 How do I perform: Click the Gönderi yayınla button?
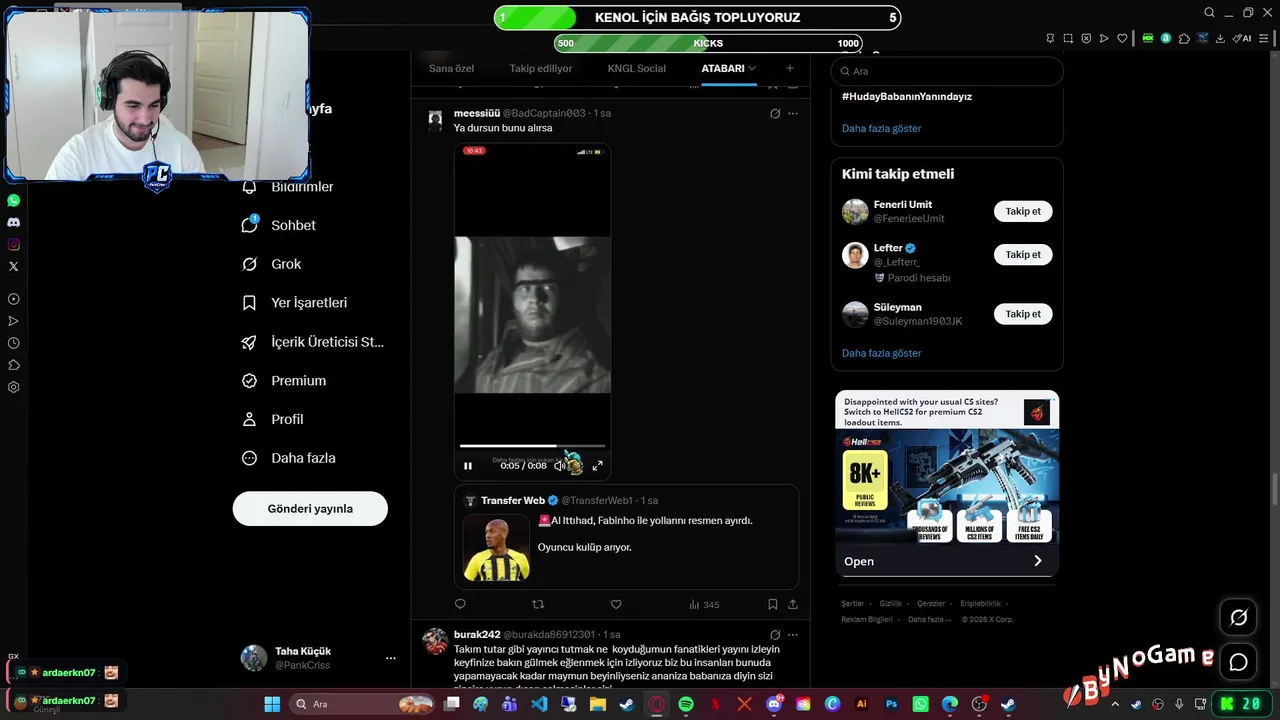310,508
